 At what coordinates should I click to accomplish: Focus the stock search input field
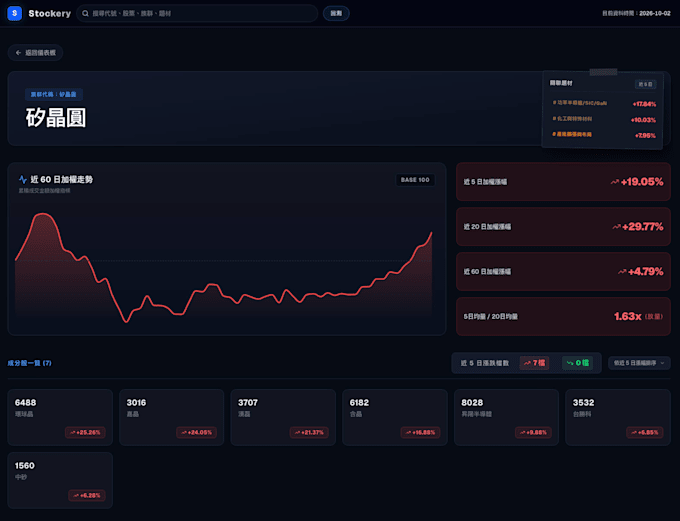point(197,13)
